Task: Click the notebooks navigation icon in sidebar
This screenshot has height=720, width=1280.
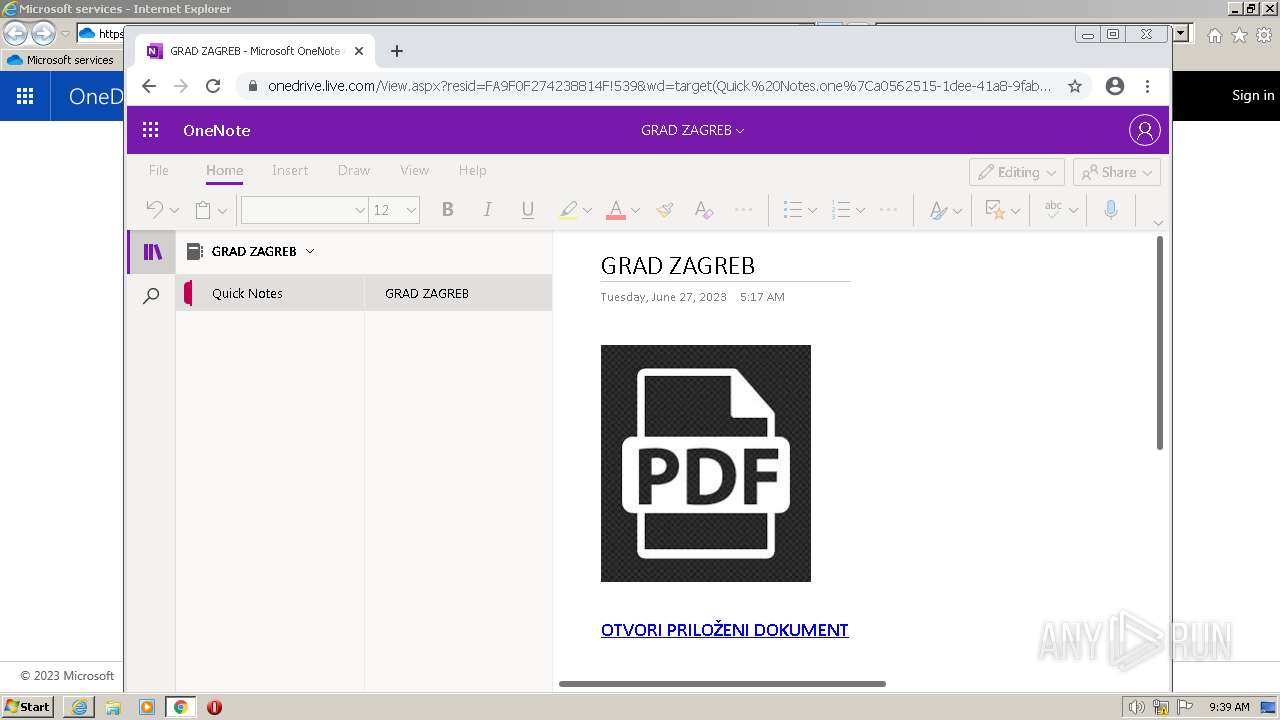Action: [152, 252]
